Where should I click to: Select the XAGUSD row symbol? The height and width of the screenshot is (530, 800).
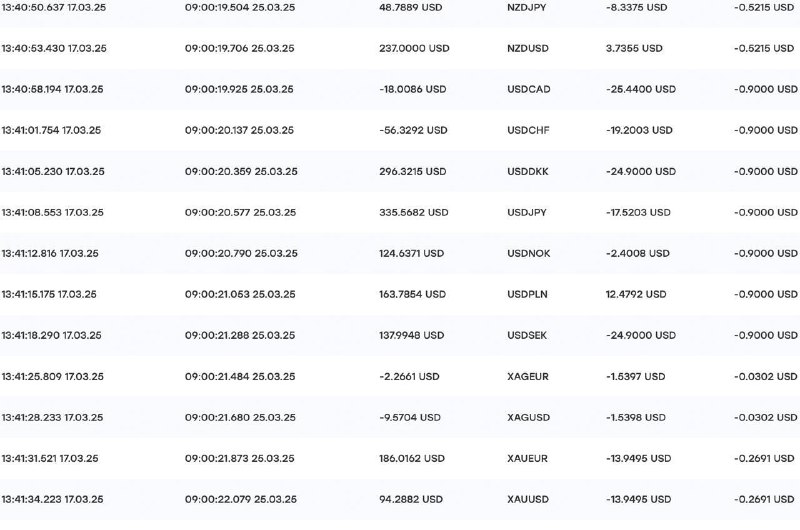[x=529, y=417]
